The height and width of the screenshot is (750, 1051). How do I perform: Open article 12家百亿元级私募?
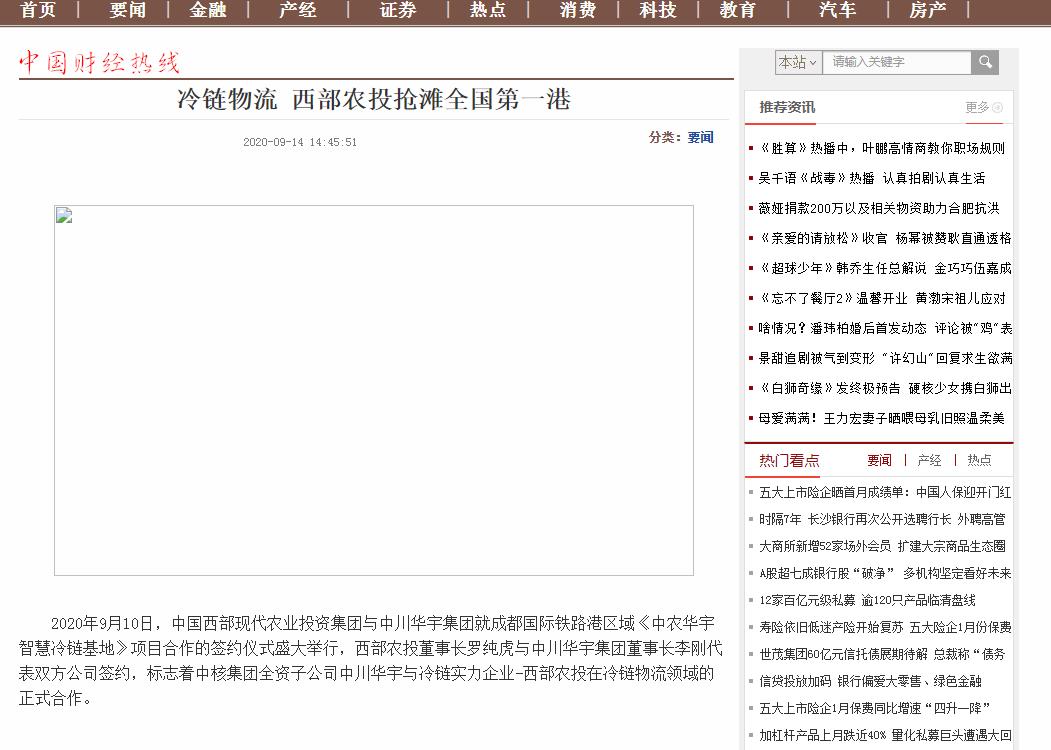point(867,601)
